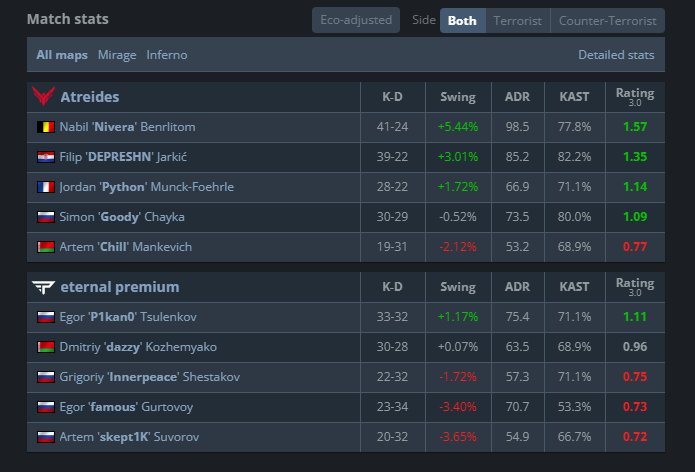The image size is (695, 472).
Task: Click the Atreides team logo
Action: click(43, 96)
